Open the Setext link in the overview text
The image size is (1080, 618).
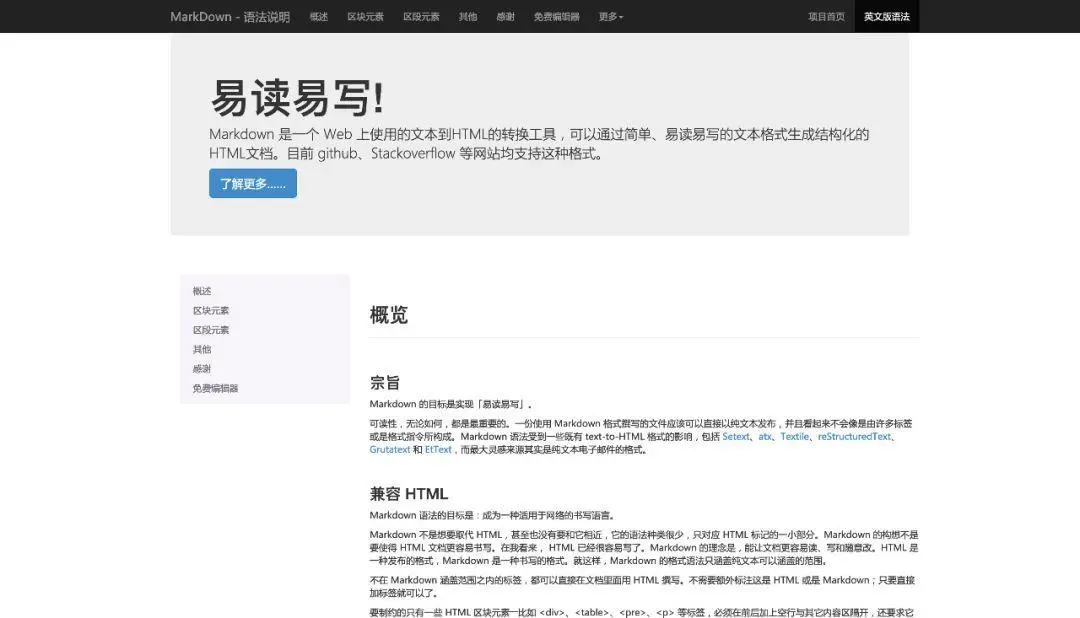[x=736, y=436]
